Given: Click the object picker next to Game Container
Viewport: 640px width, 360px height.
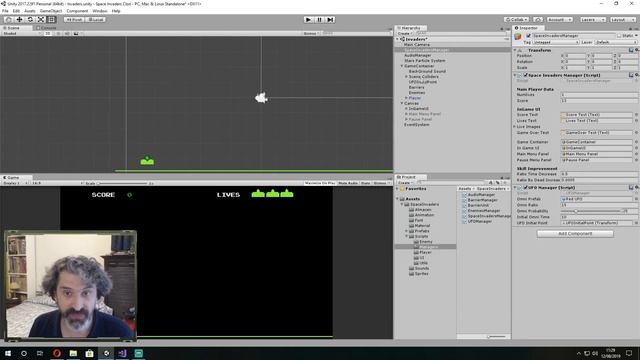Looking at the screenshot, I should (x=636, y=142).
